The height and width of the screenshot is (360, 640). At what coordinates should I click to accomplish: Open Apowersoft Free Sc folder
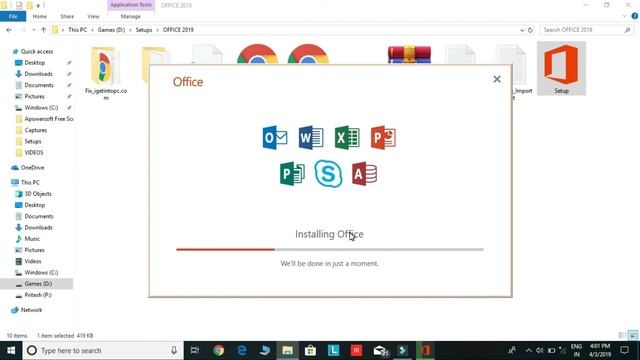coord(44,119)
